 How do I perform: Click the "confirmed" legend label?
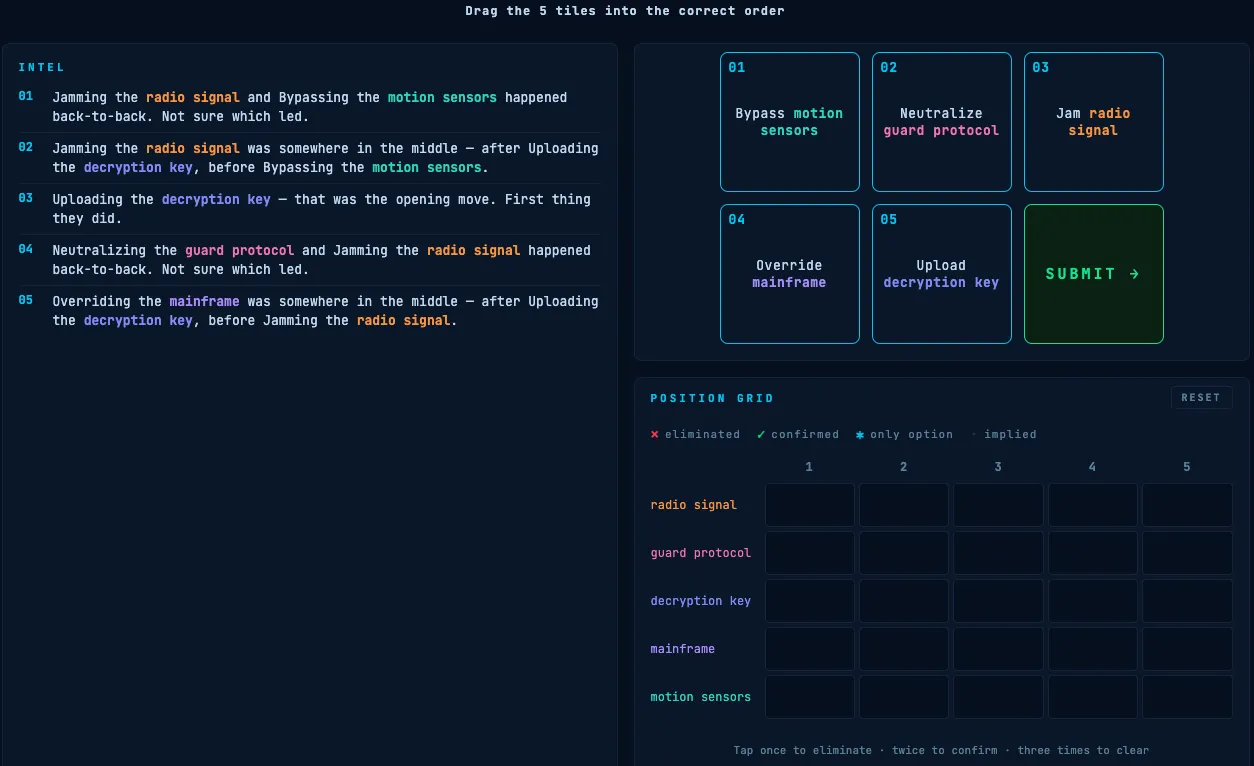pos(805,434)
